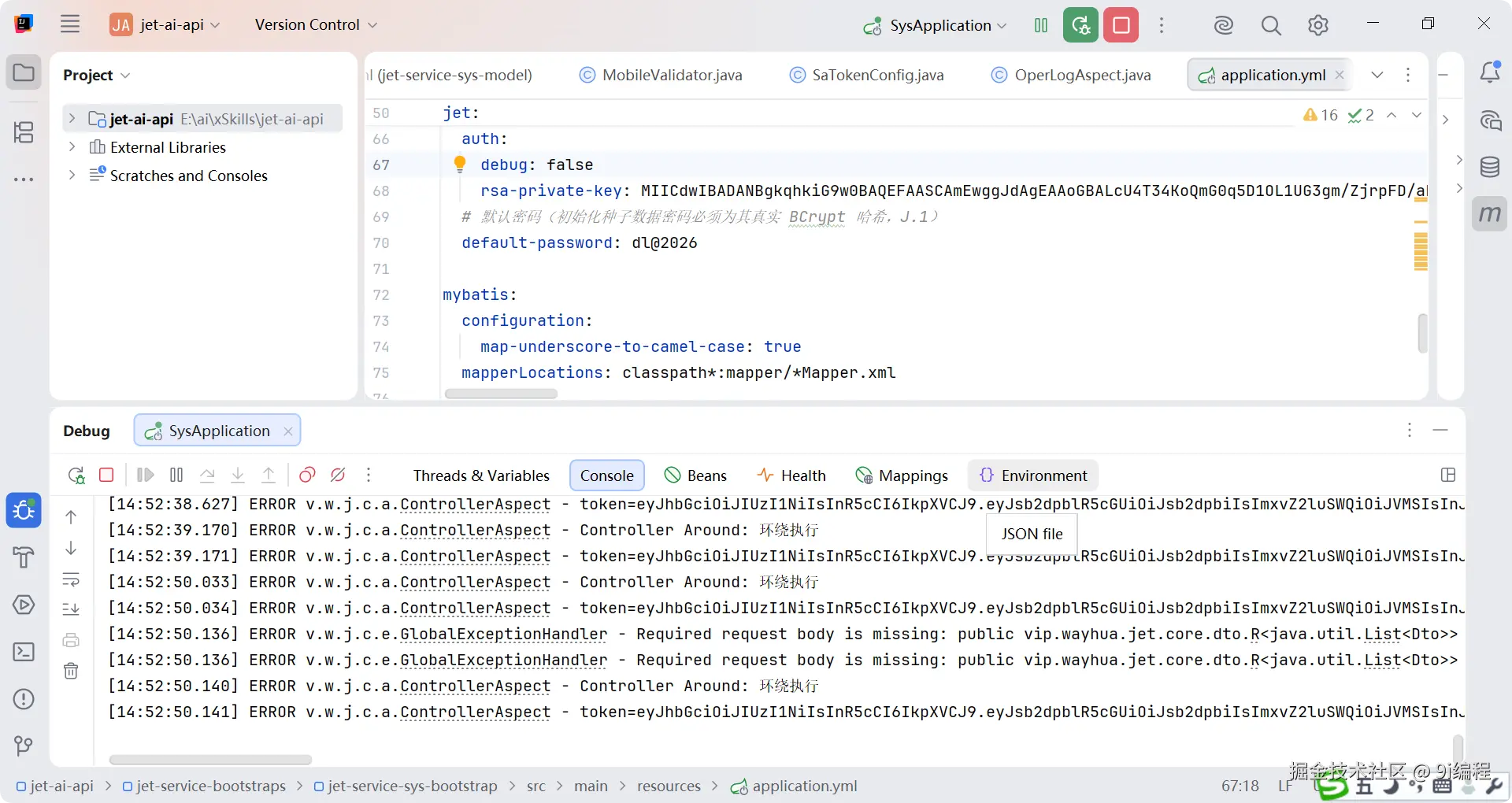Click the console horizontal scrollbar
Viewport: 1512px width, 803px height.
[210, 760]
